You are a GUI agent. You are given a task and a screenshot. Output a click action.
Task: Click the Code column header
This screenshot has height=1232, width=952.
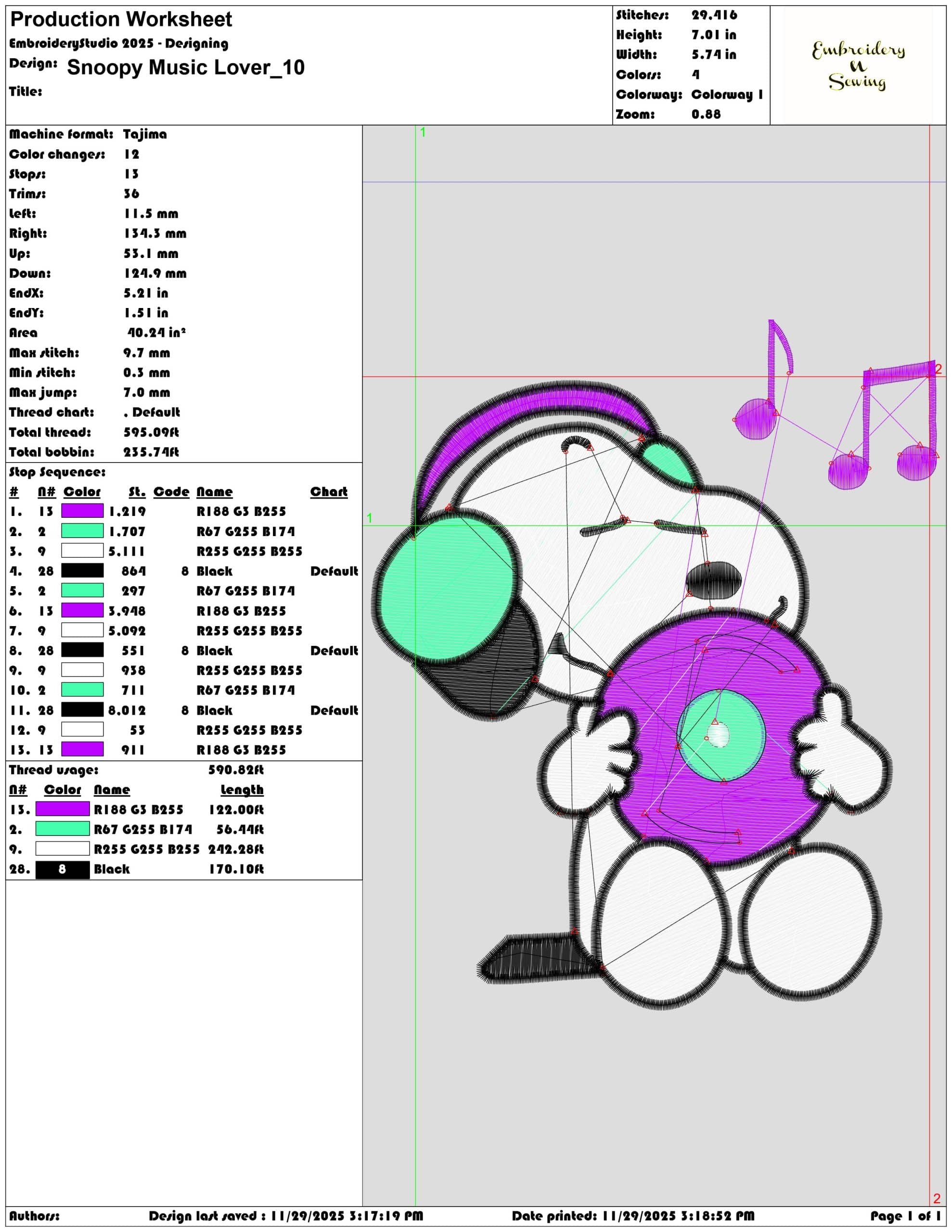pos(171,491)
